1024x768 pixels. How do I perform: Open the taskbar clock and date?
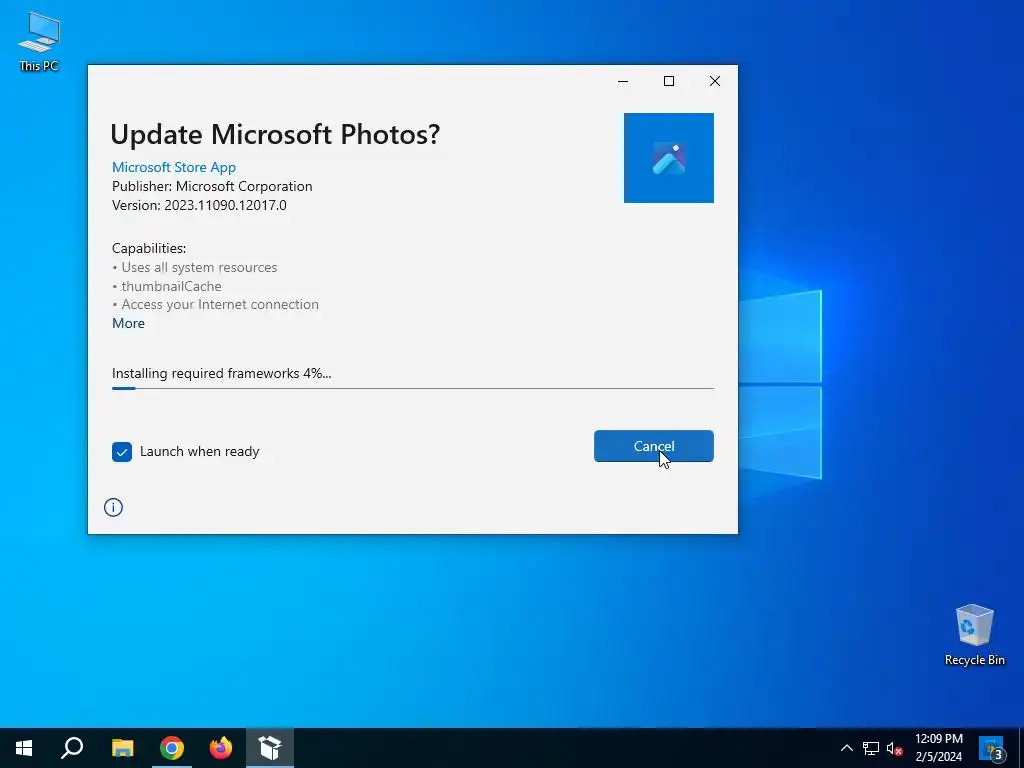938,748
